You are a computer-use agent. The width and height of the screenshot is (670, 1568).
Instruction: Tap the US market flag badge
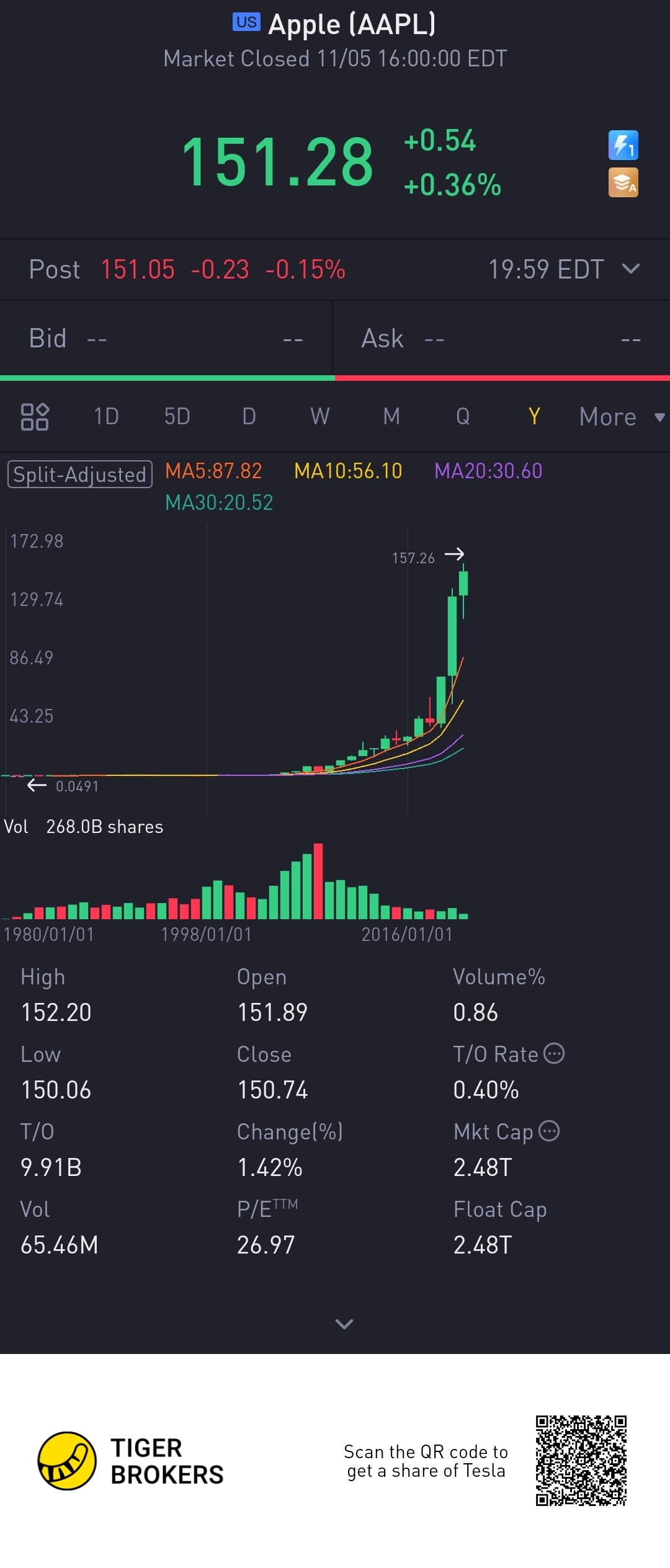[x=246, y=22]
